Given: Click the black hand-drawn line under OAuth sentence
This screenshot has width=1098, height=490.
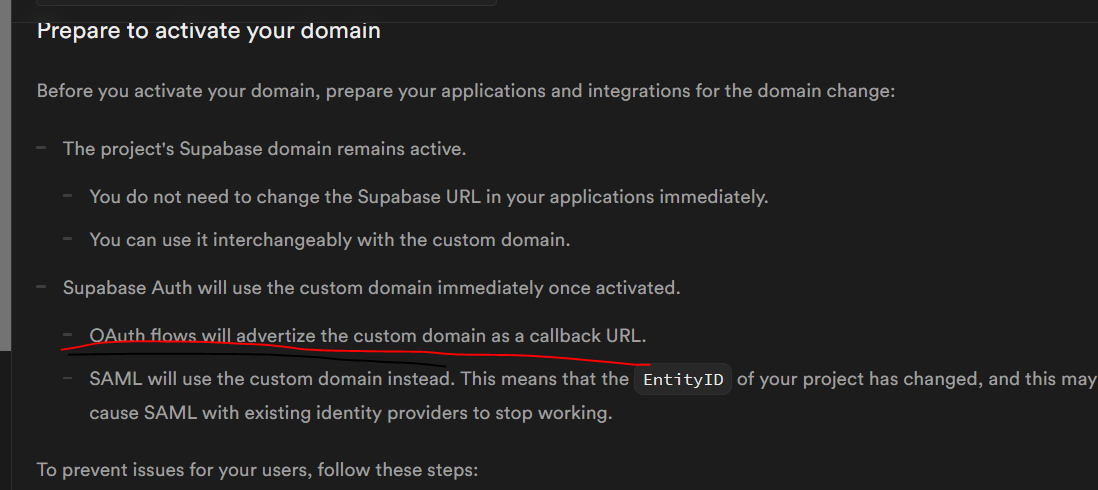Looking at the screenshot, I should tap(257, 359).
